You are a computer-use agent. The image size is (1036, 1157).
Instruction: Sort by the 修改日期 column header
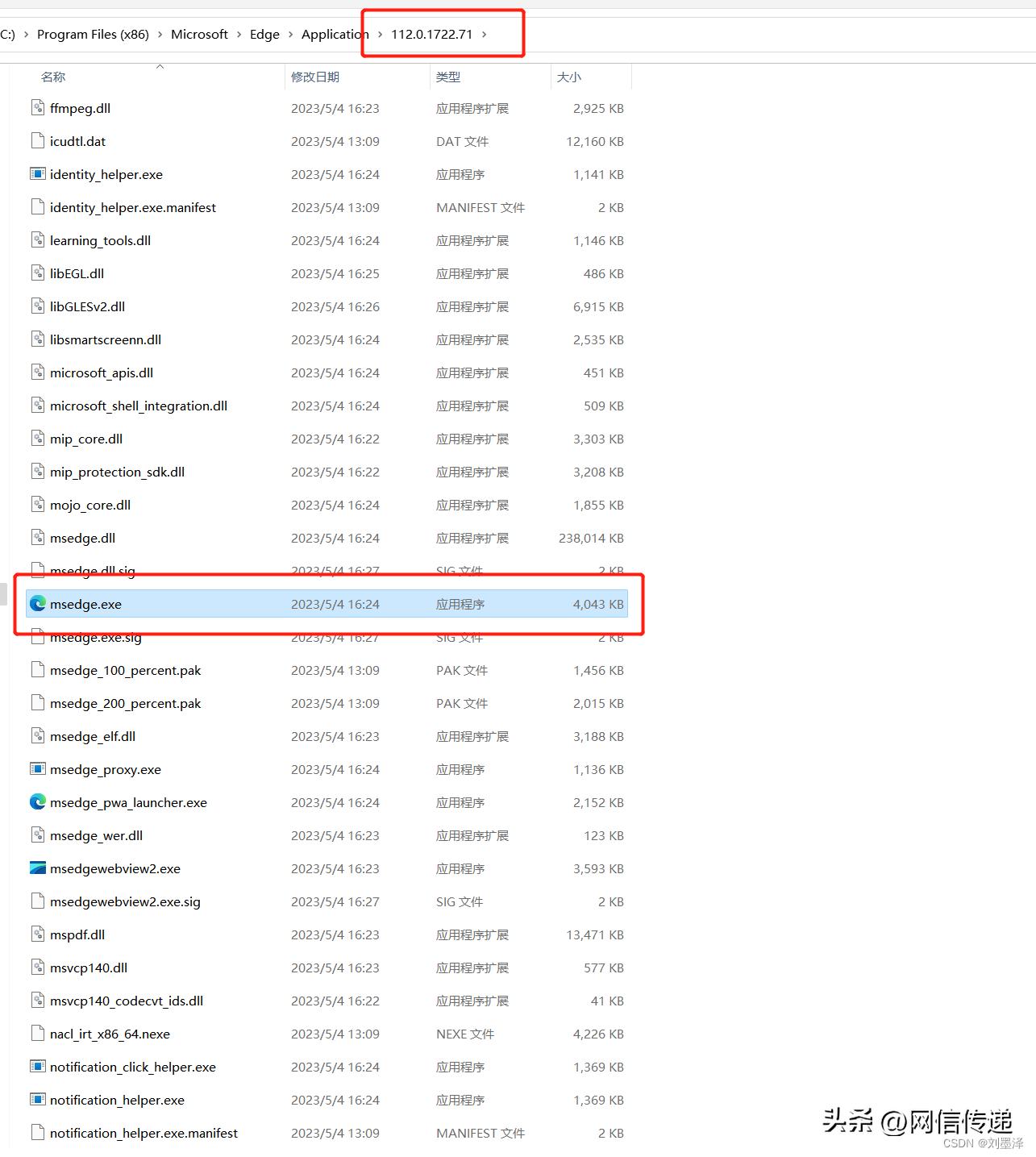[x=315, y=77]
